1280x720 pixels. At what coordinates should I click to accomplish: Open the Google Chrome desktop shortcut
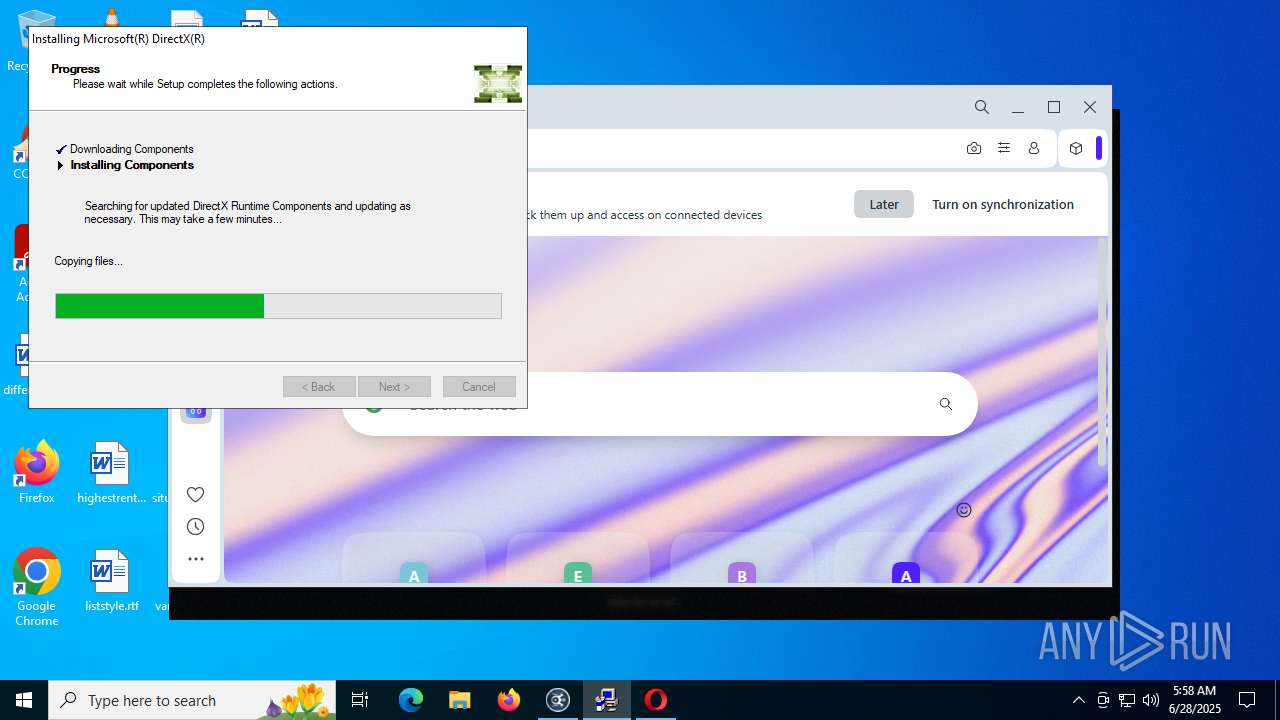[x=36, y=588]
